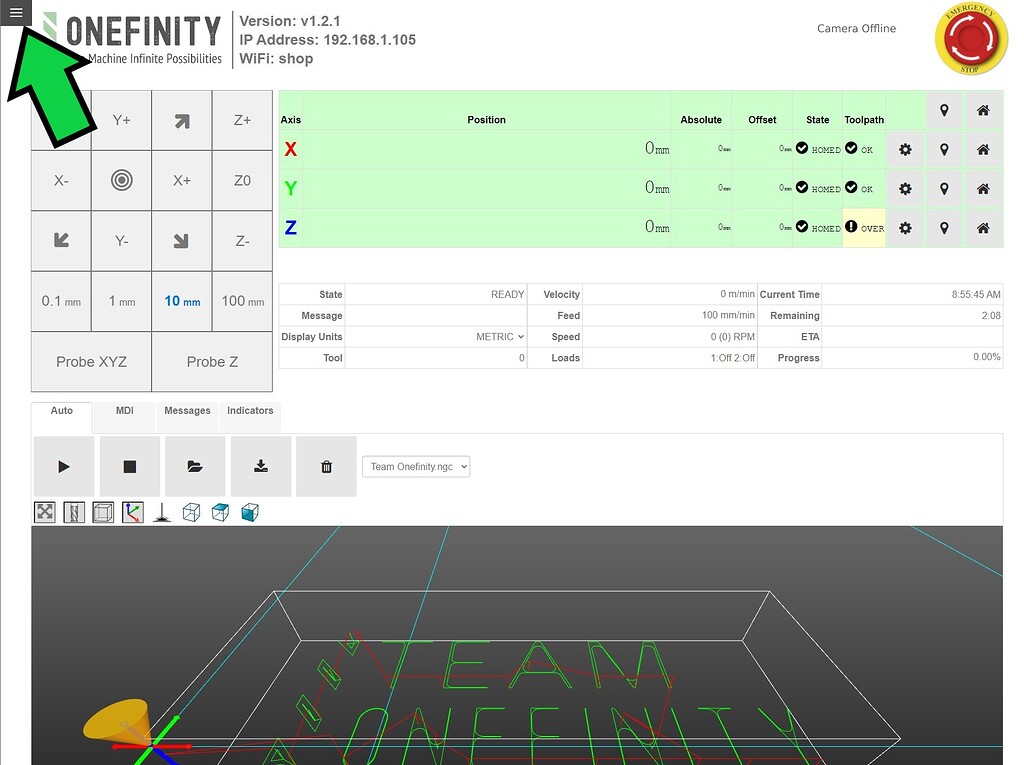Snap the 3D view to fit with expand icon
Viewport: 1024px width, 765px height.
[x=44, y=512]
